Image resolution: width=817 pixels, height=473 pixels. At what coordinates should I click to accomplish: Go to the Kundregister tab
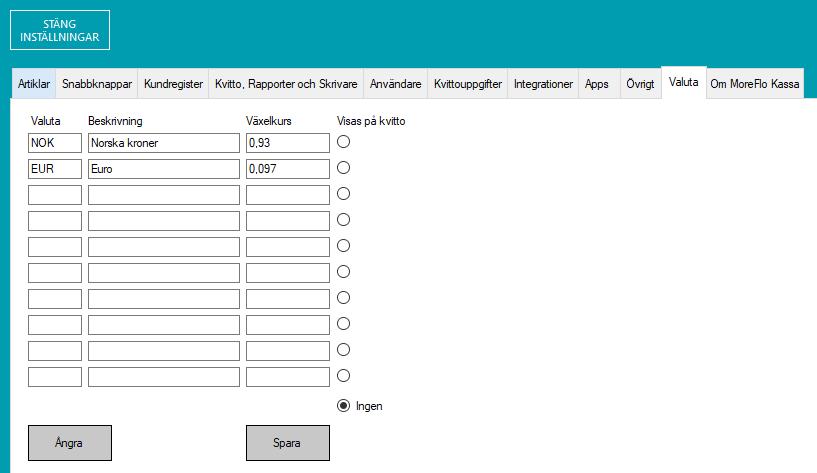point(174,84)
